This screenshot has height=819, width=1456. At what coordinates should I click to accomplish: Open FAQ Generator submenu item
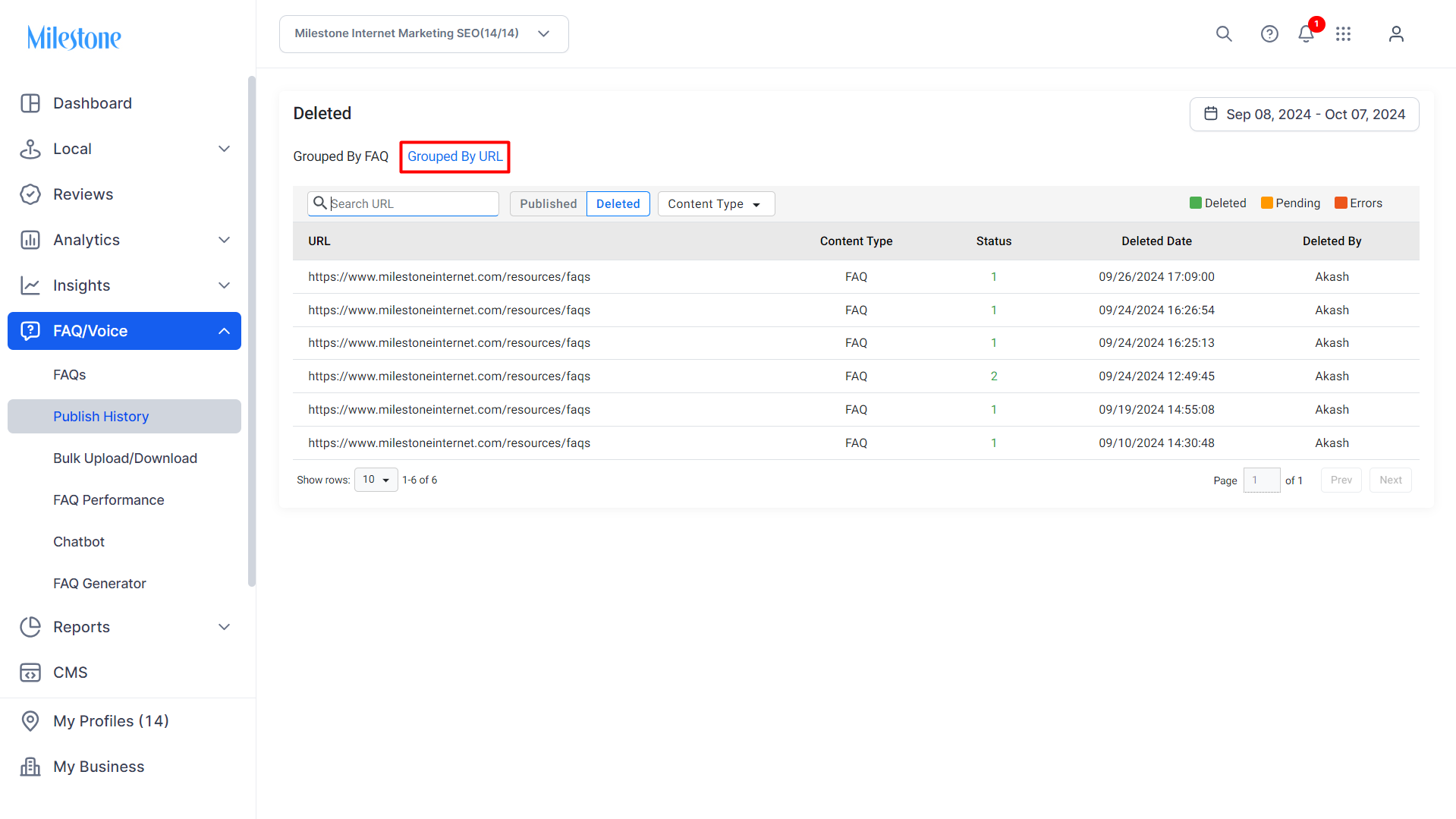click(99, 584)
